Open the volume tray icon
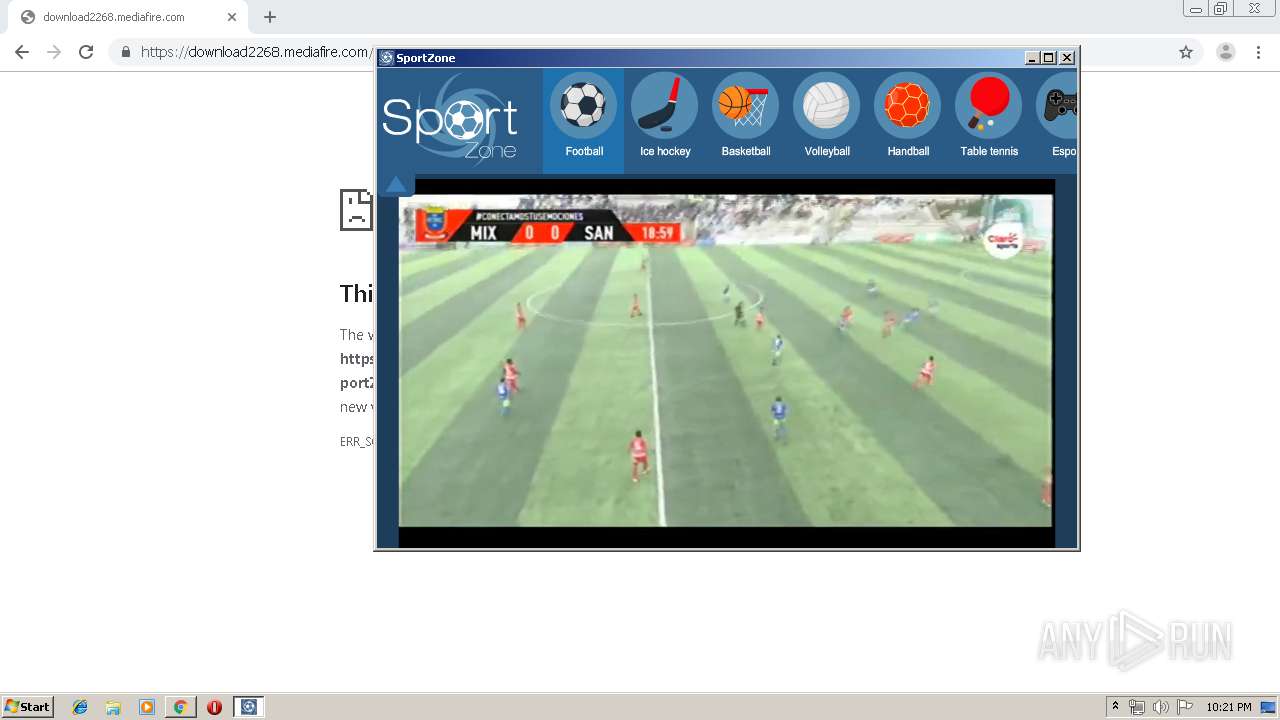 click(1160, 707)
